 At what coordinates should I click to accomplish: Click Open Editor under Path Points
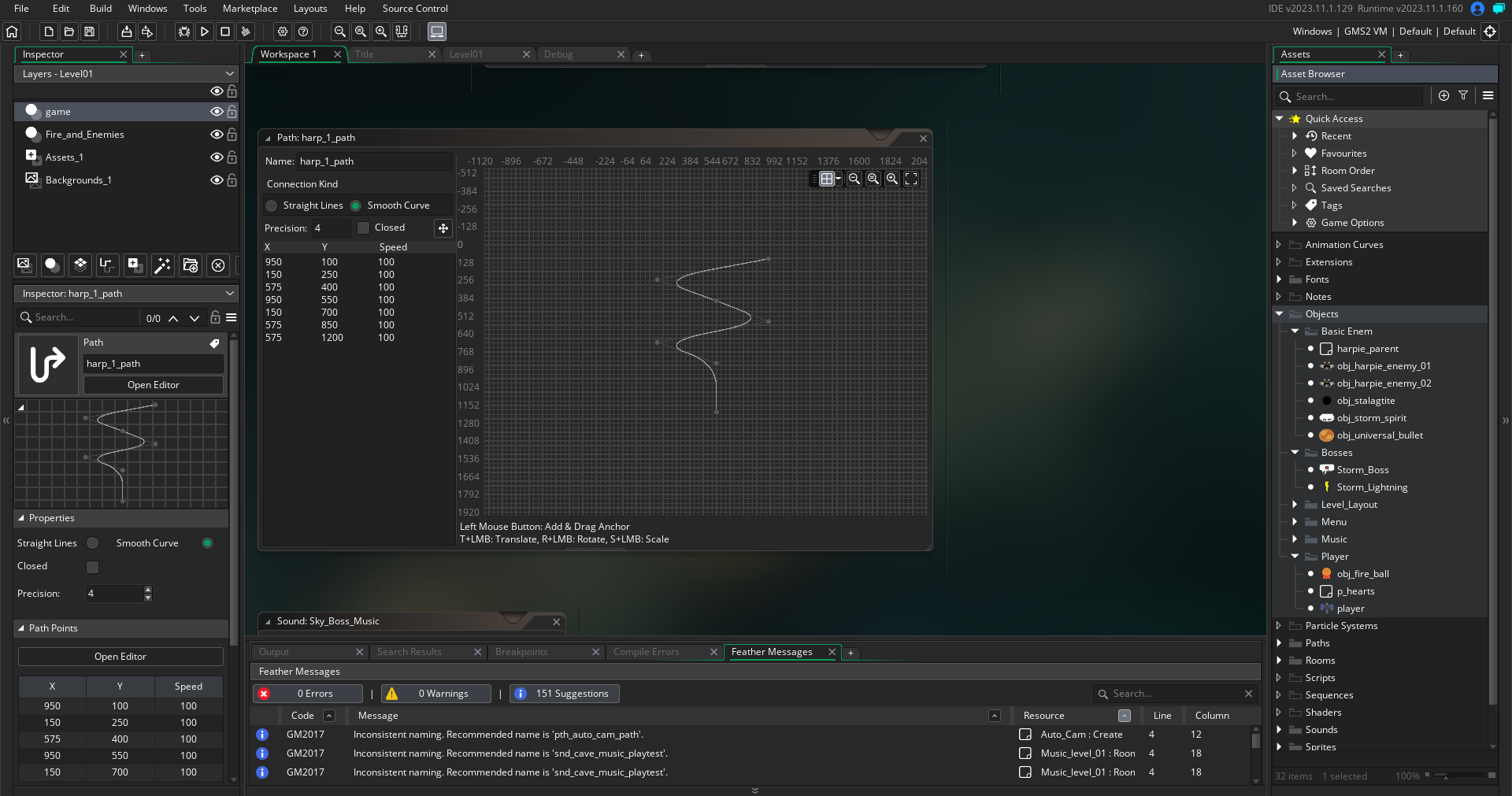pyautogui.click(x=120, y=657)
